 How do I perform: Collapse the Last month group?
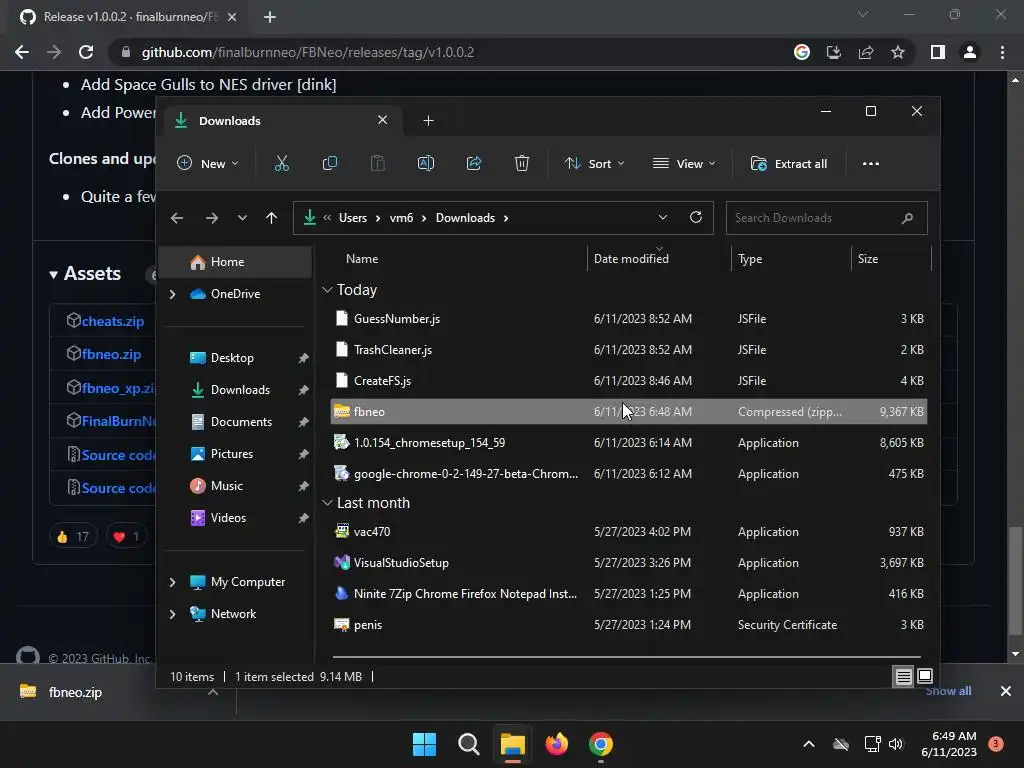327,503
